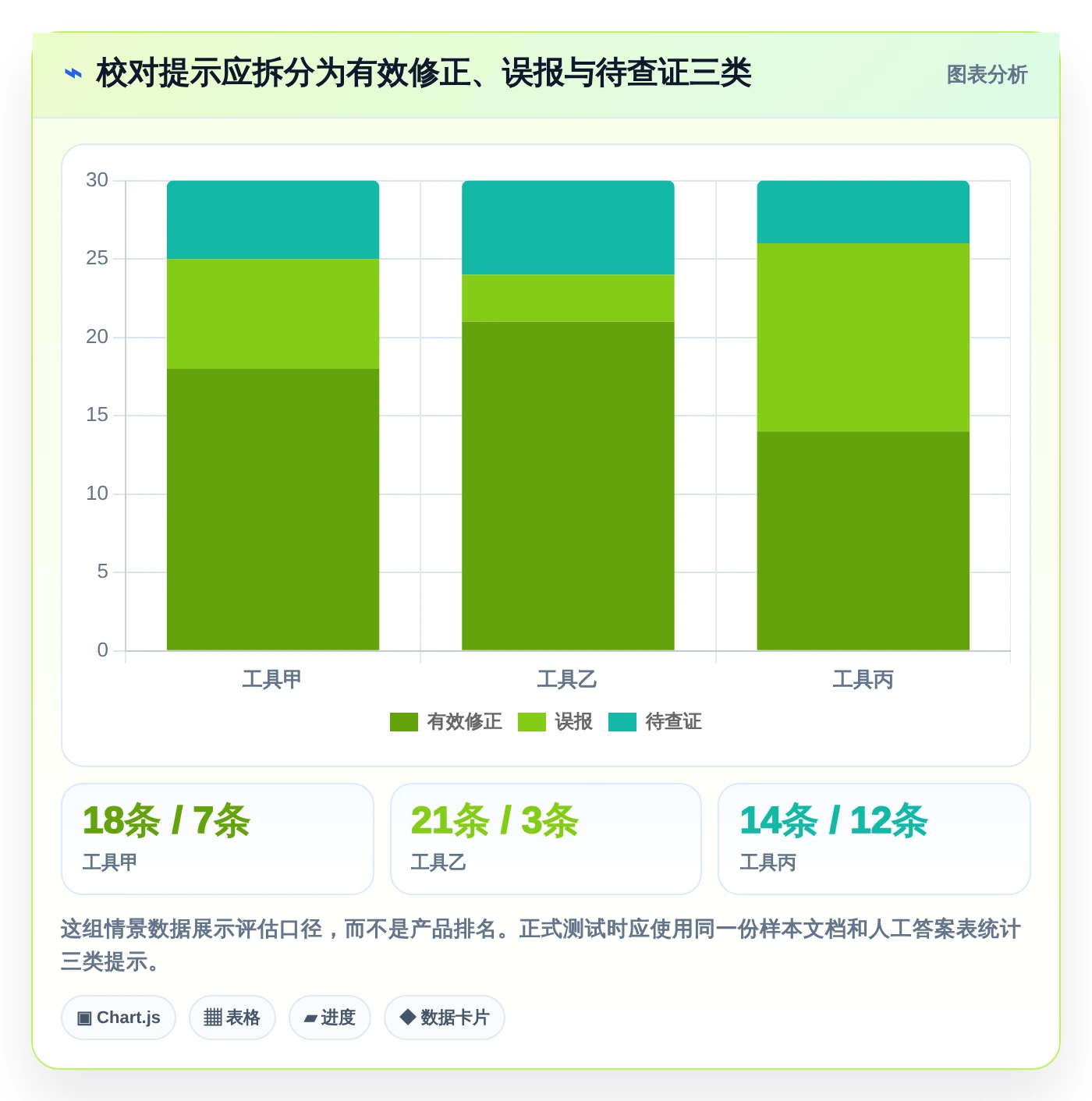Click the y-axis value 25
The height and width of the screenshot is (1101, 1092).
coord(97,258)
